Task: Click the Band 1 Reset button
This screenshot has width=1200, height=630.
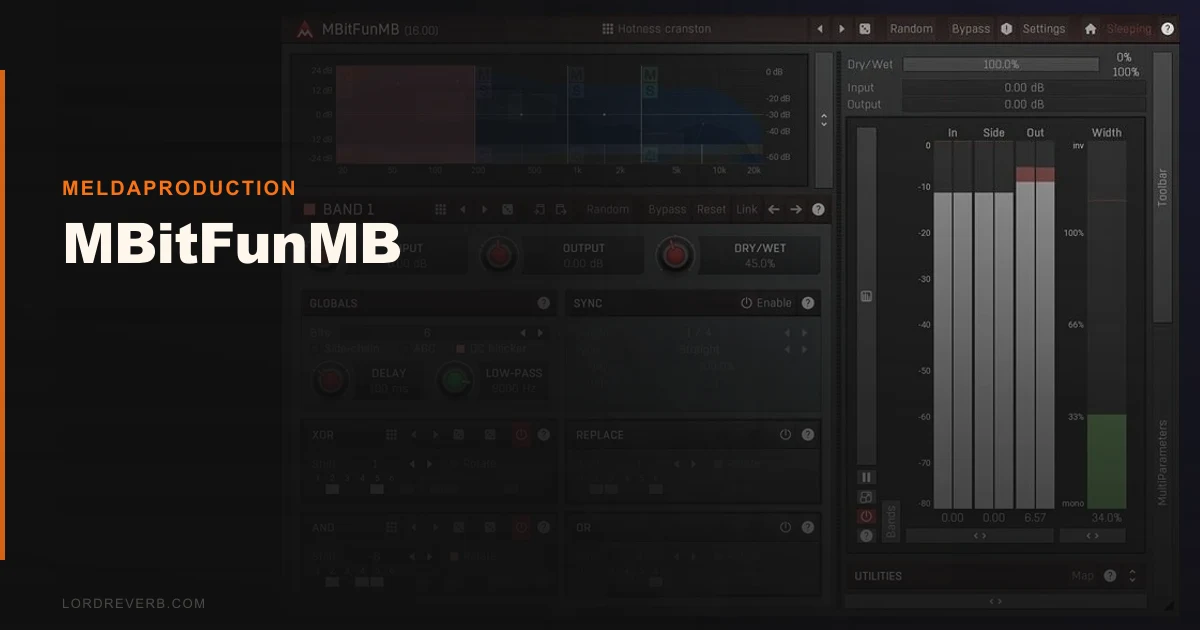Action: [x=712, y=209]
